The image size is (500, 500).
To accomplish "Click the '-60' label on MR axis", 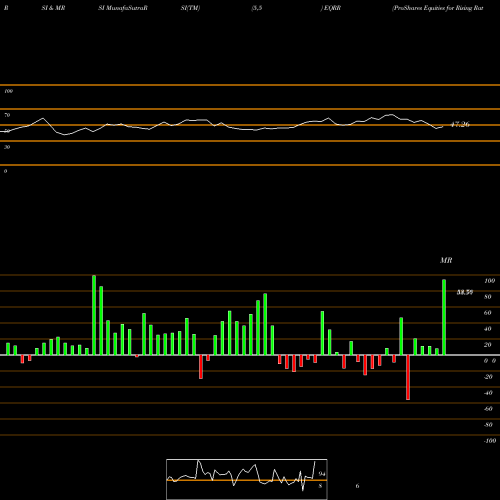I will [488, 409].
